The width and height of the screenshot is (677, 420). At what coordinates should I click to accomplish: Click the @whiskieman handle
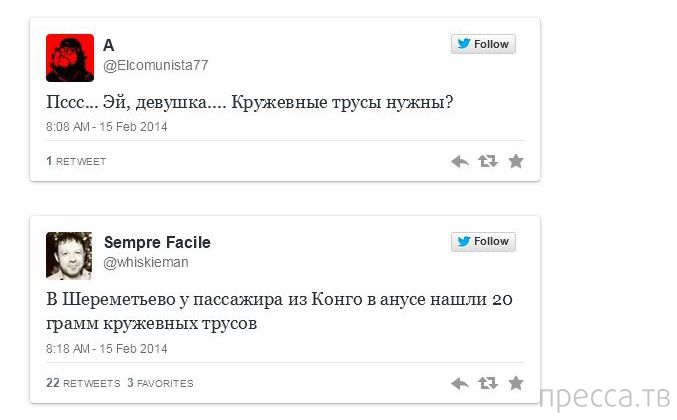tap(146, 261)
